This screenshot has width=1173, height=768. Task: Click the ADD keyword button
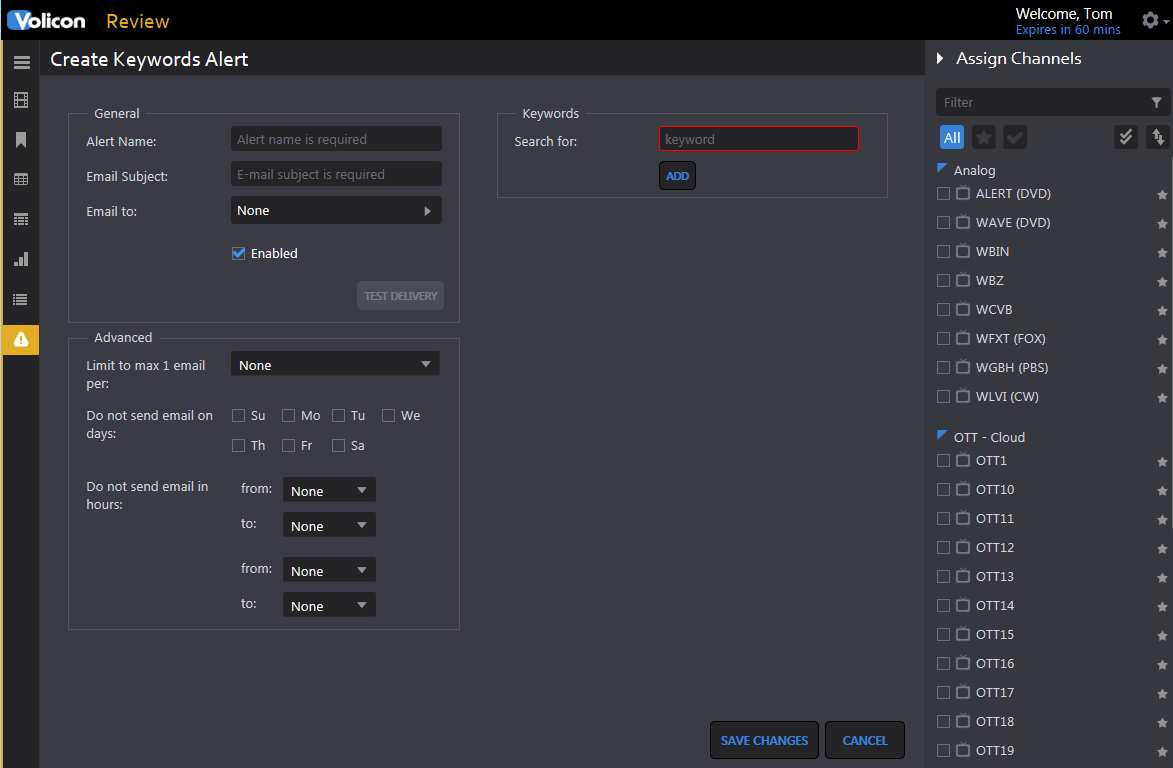tap(677, 176)
